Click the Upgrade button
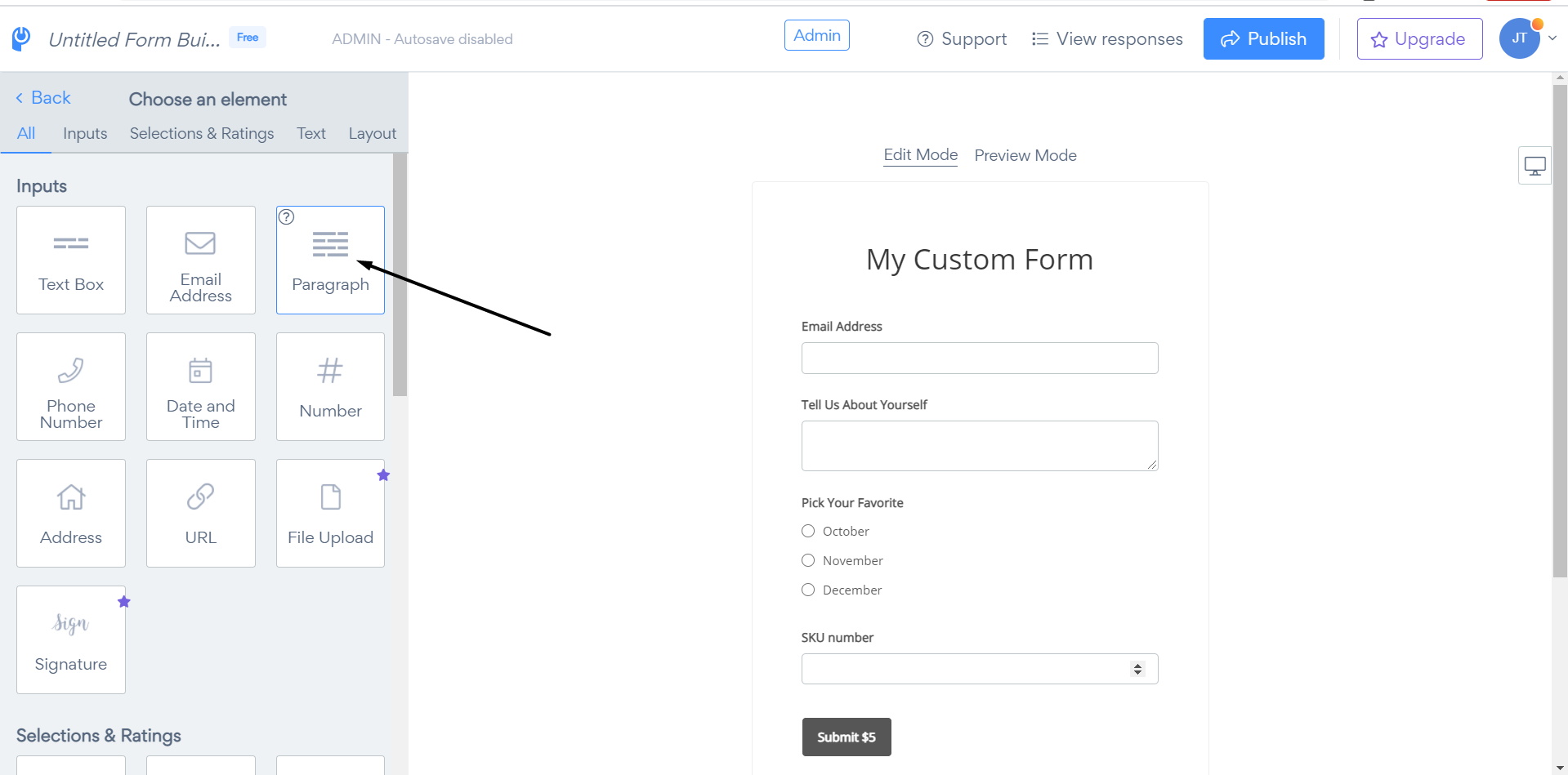1568x775 pixels. click(1420, 38)
